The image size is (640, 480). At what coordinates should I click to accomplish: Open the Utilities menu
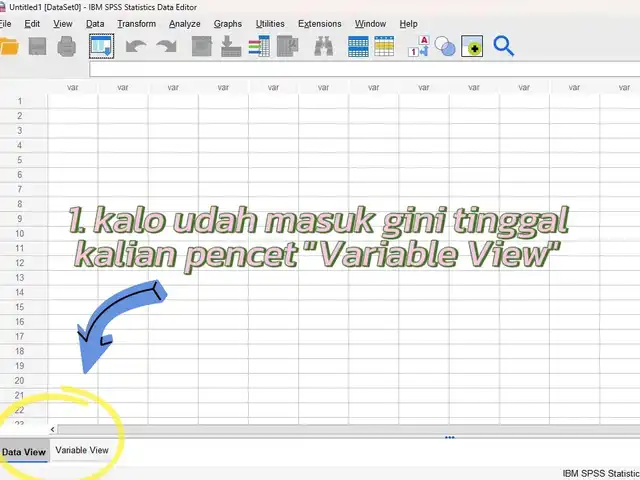[x=269, y=23]
